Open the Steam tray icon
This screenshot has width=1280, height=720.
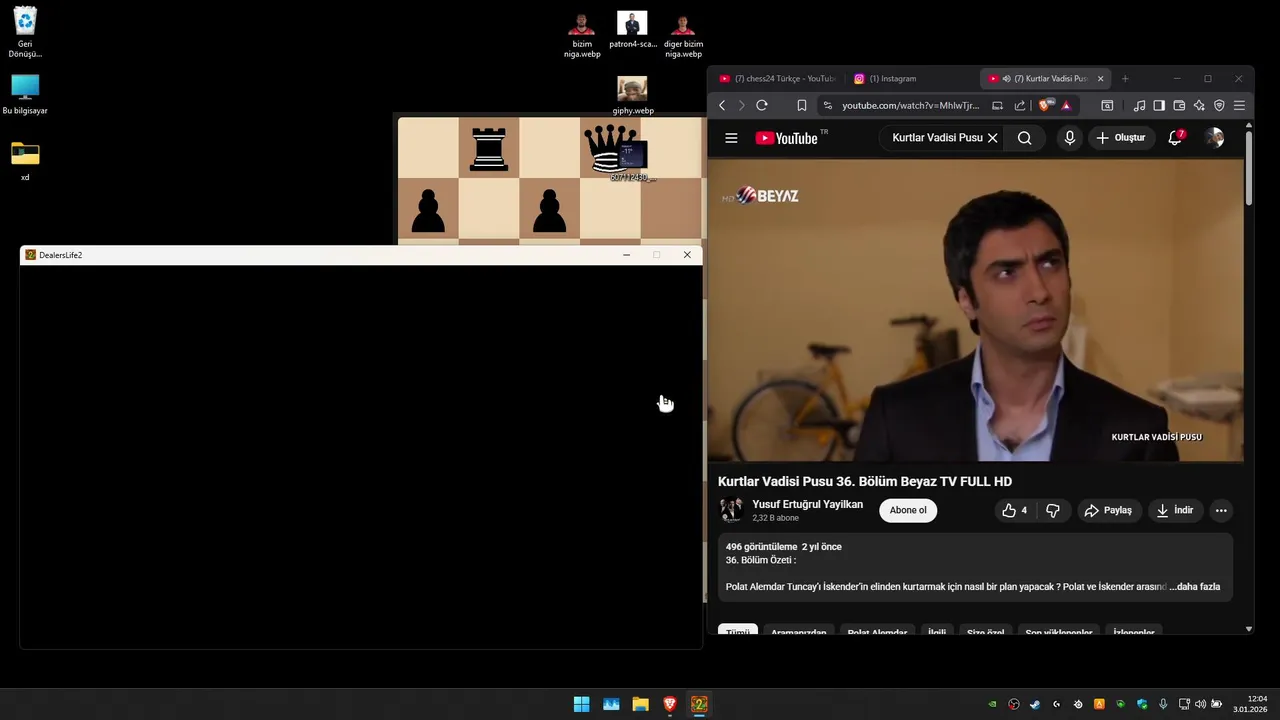[x=1035, y=704]
